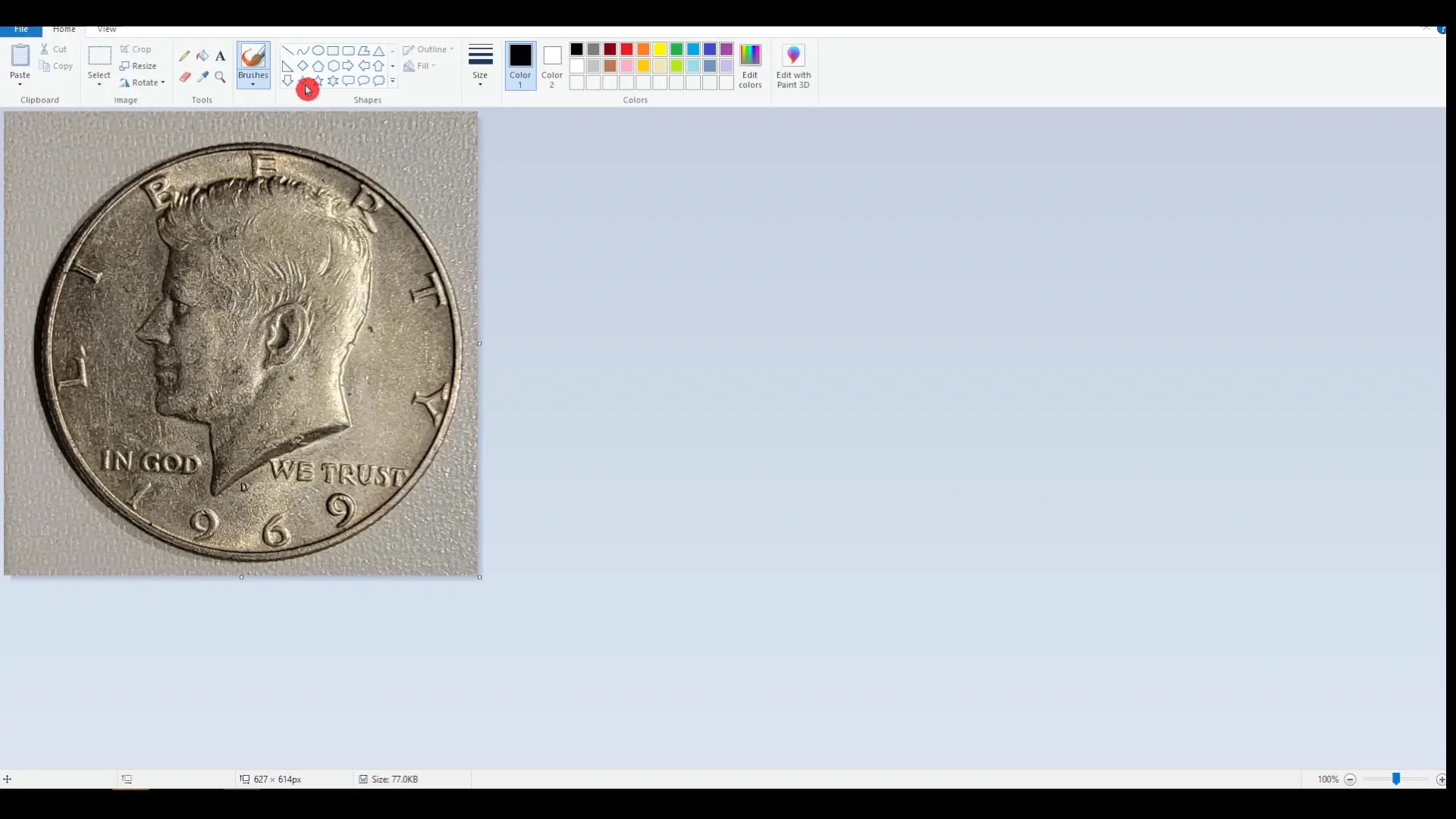Open the File menu
Viewport: 1456px width, 819px height.
(x=21, y=30)
